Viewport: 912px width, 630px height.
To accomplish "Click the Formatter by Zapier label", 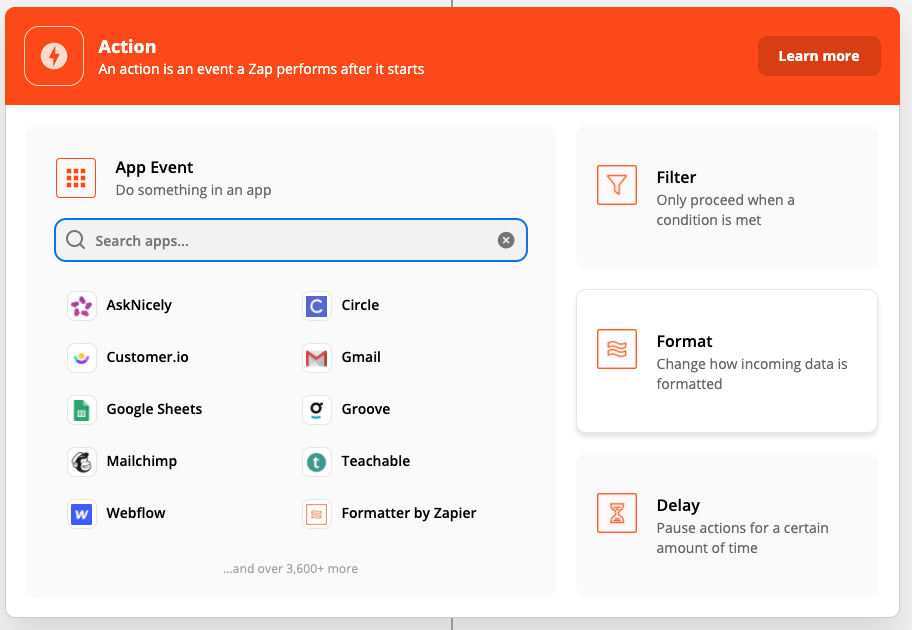I will coord(409,512).
